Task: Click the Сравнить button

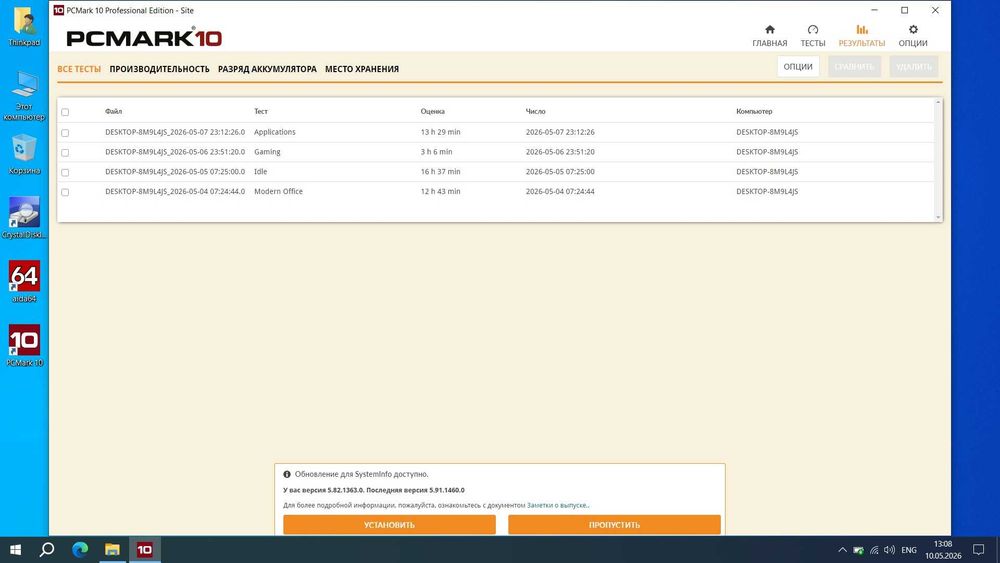Action: click(x=854, y=66)
